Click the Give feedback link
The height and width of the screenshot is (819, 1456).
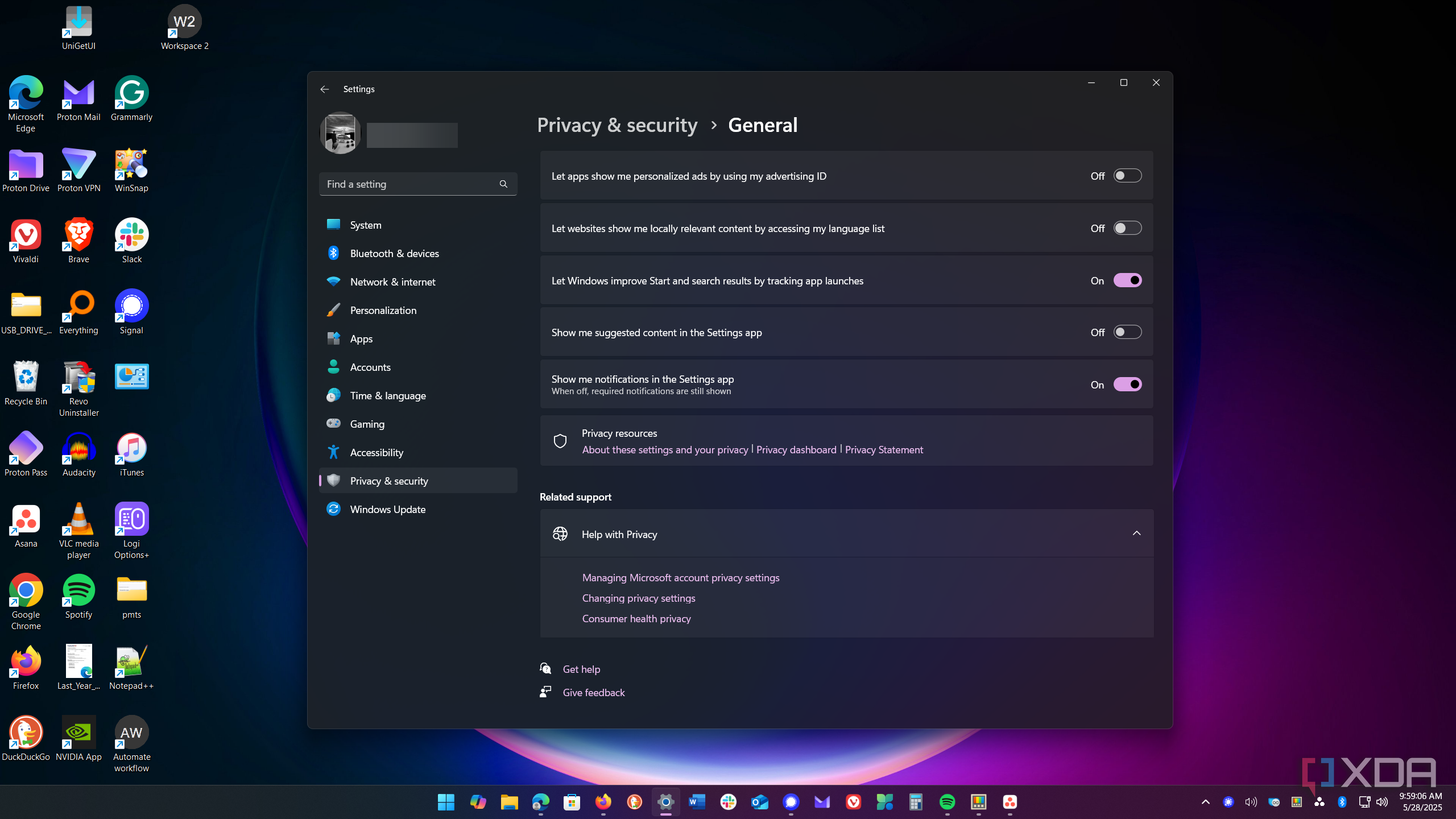[x=593, y=692]
